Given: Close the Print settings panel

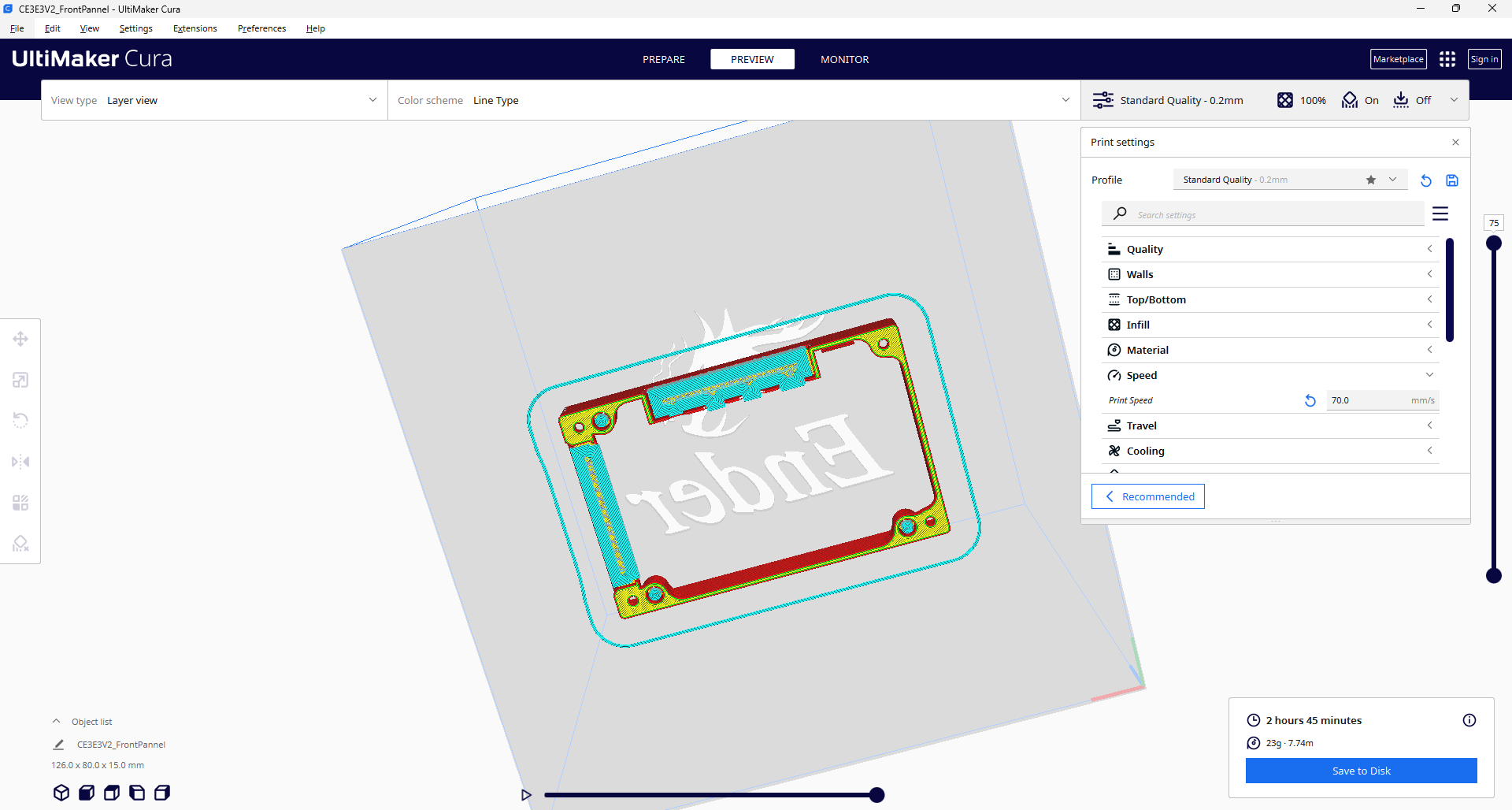Looking at the screenshot, I should point(1455,143).
